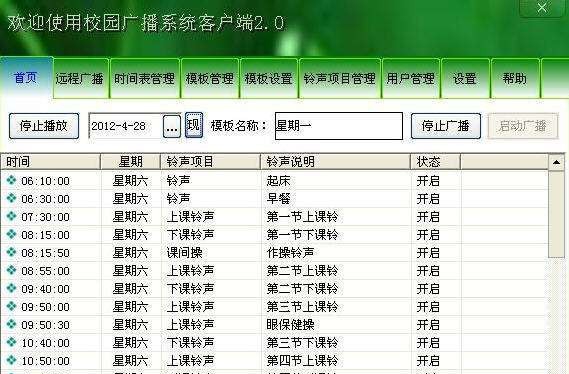
Task: Click the date field showing 2012-4-28
Action: tap(126, 126)
